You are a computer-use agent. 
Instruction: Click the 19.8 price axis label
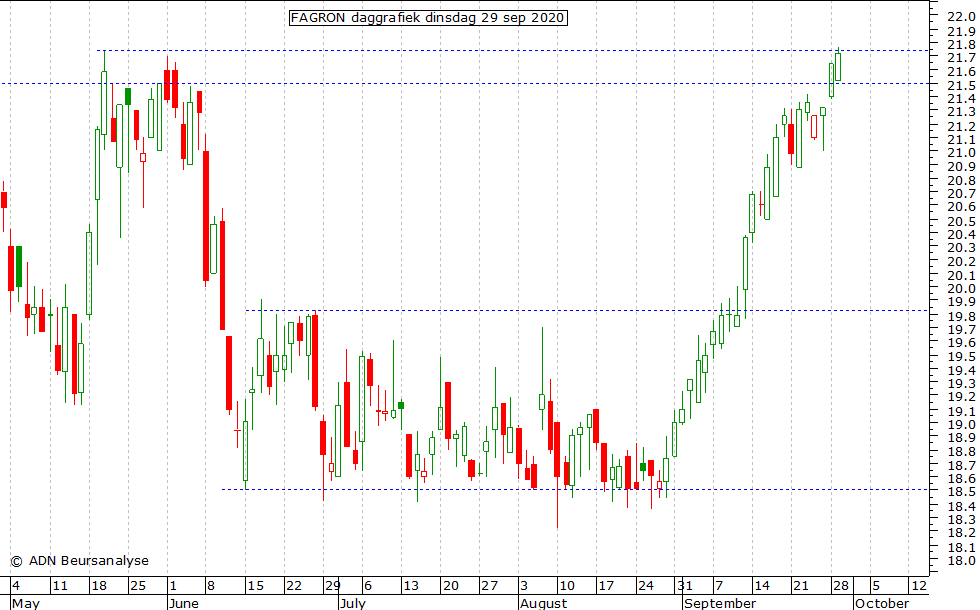coord(961,316)
